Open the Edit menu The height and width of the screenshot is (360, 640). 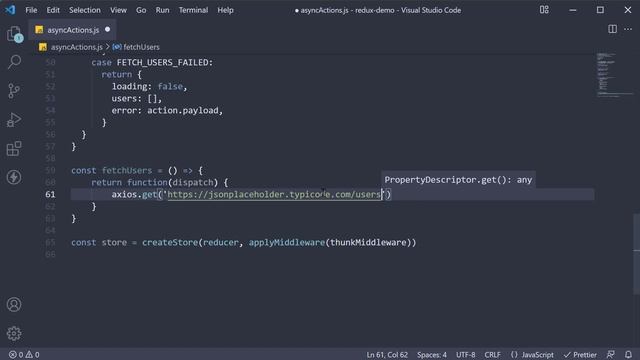pos(53,10)
